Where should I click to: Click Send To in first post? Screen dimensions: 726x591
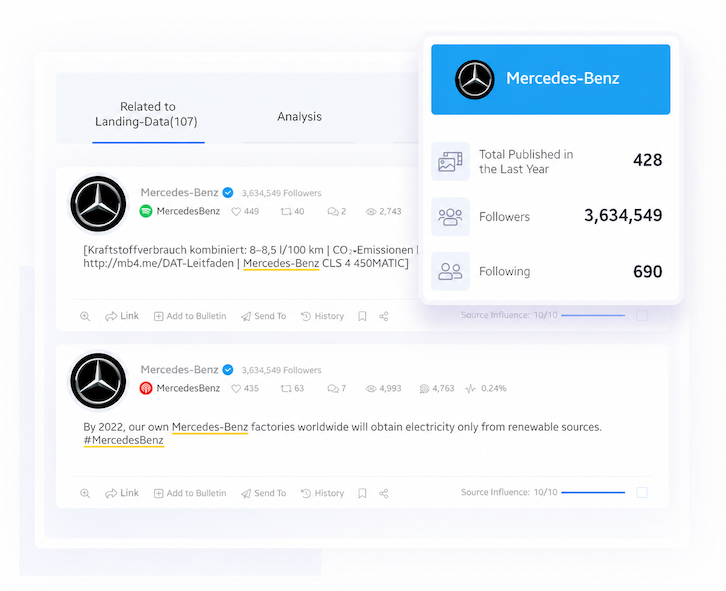pyautogui.click(x=263, y=316)
